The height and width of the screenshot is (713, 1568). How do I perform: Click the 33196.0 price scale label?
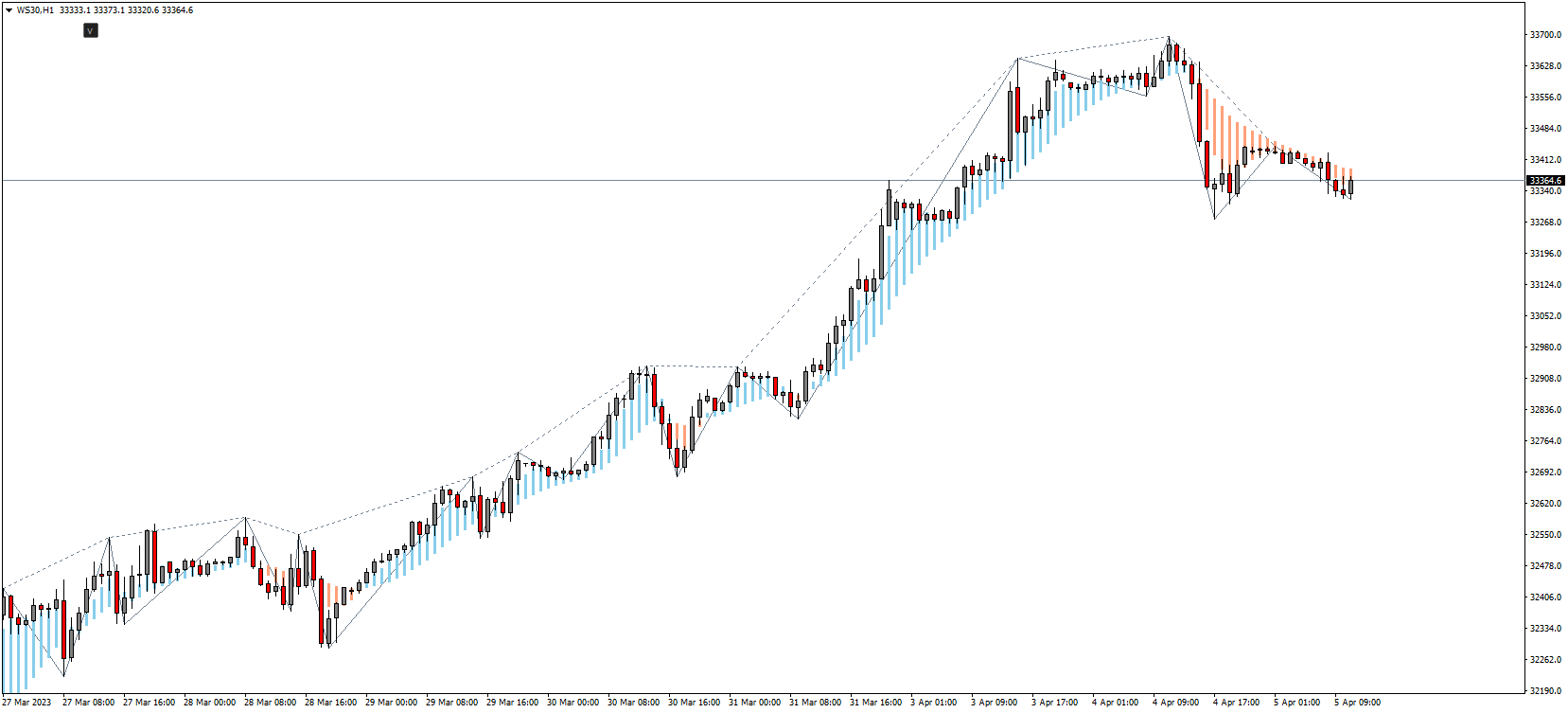point(1545,254)
